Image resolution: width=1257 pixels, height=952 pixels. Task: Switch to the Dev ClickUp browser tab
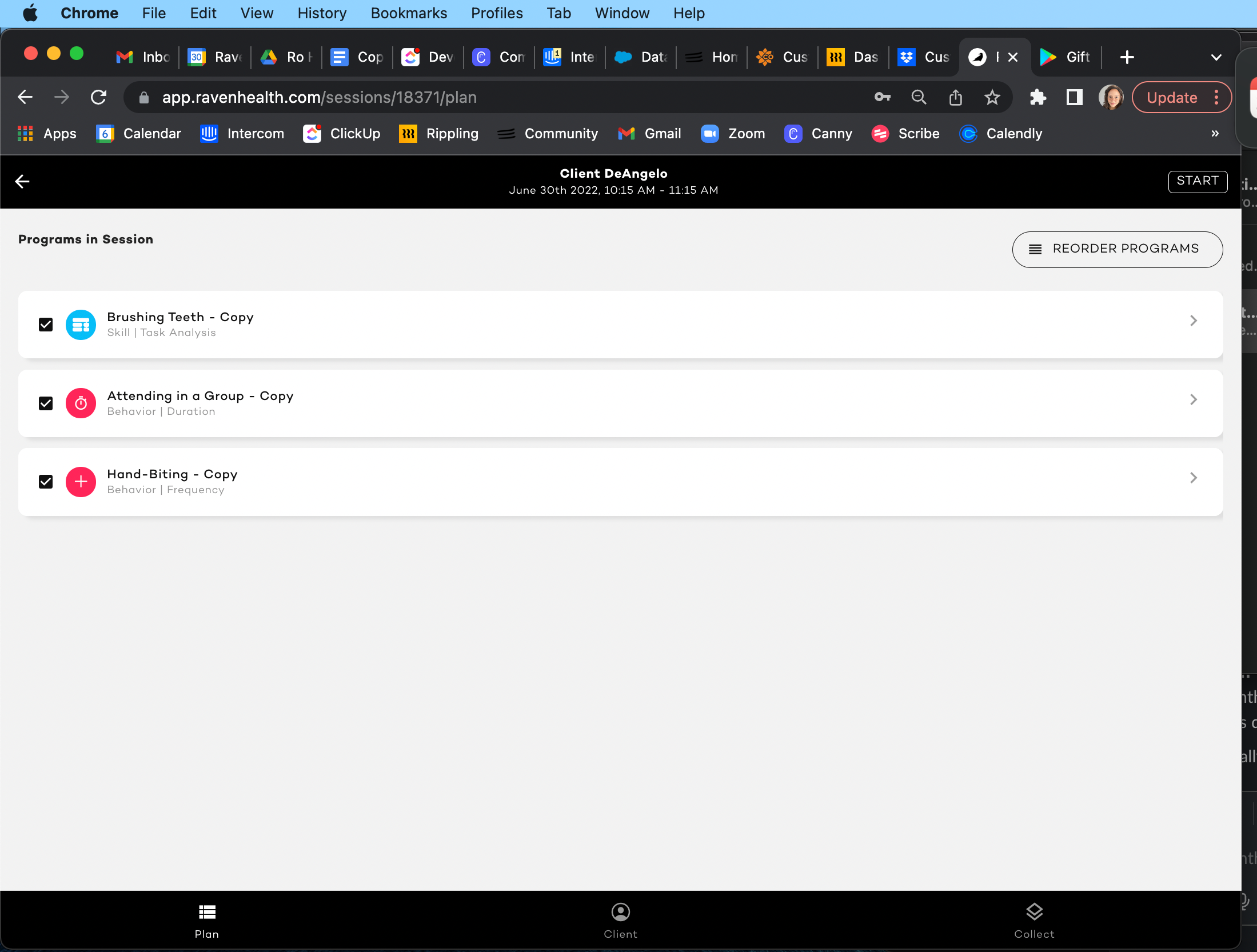pyautogui.click(x=428, y=57)
